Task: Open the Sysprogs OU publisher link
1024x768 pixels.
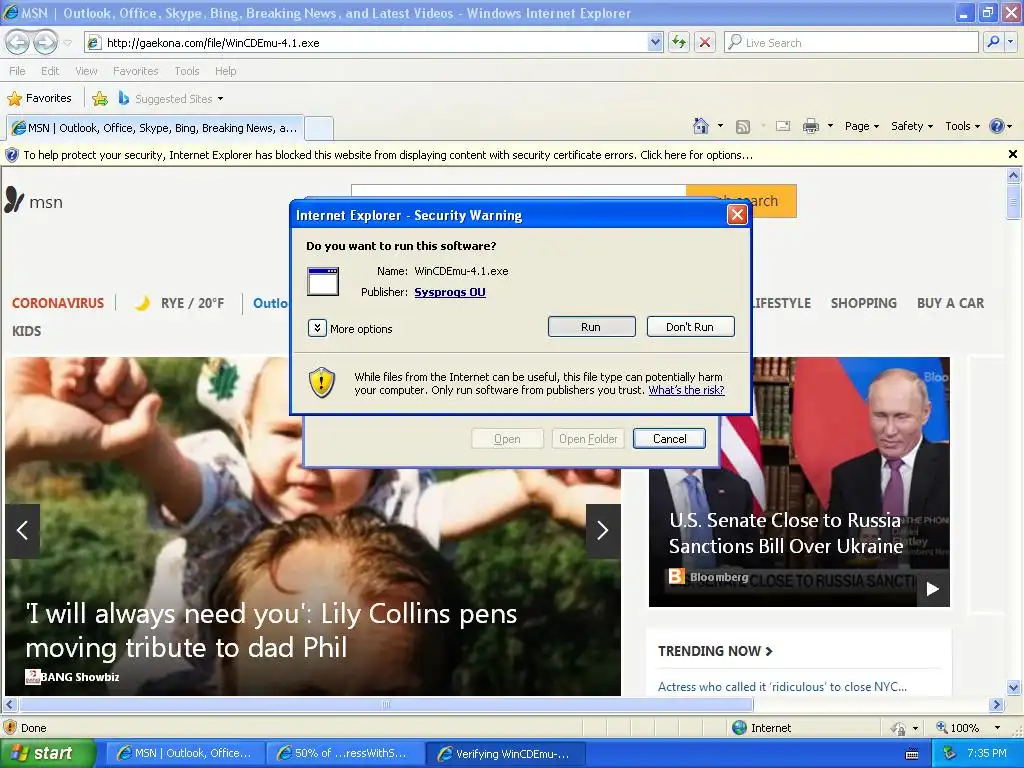Action: [450, 292]
